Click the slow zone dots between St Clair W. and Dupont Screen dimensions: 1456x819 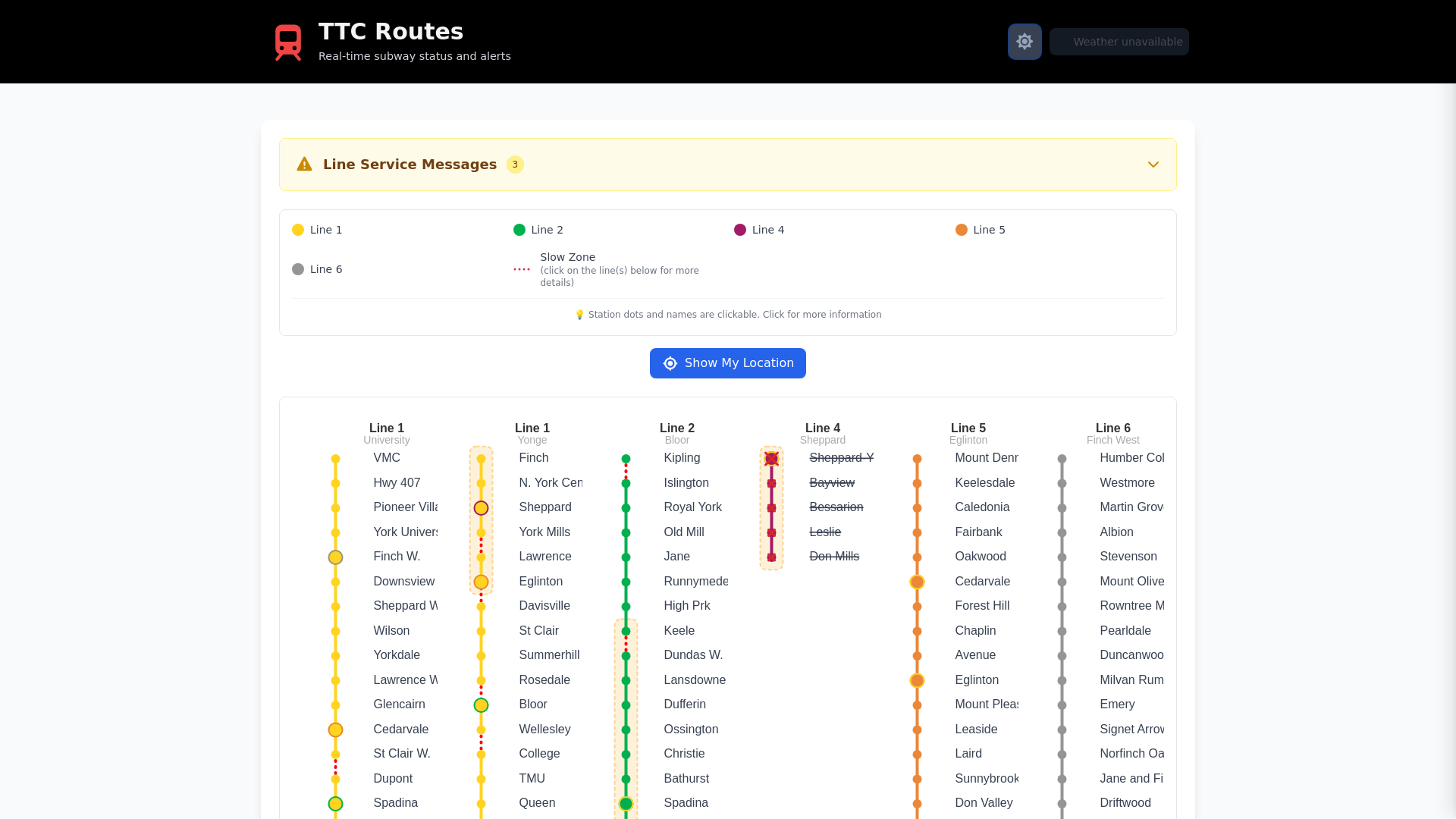(335, 767)
